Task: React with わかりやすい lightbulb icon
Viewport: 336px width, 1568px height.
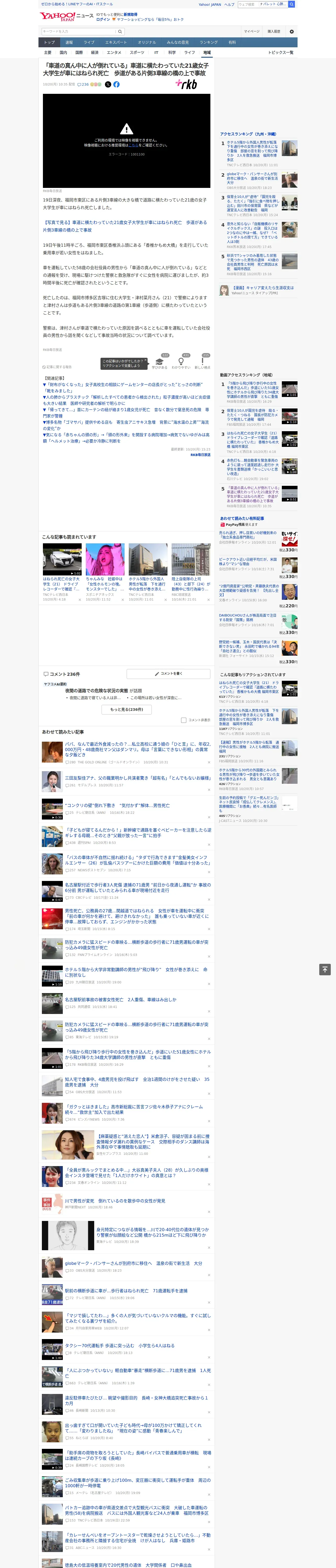Action: 181,362
